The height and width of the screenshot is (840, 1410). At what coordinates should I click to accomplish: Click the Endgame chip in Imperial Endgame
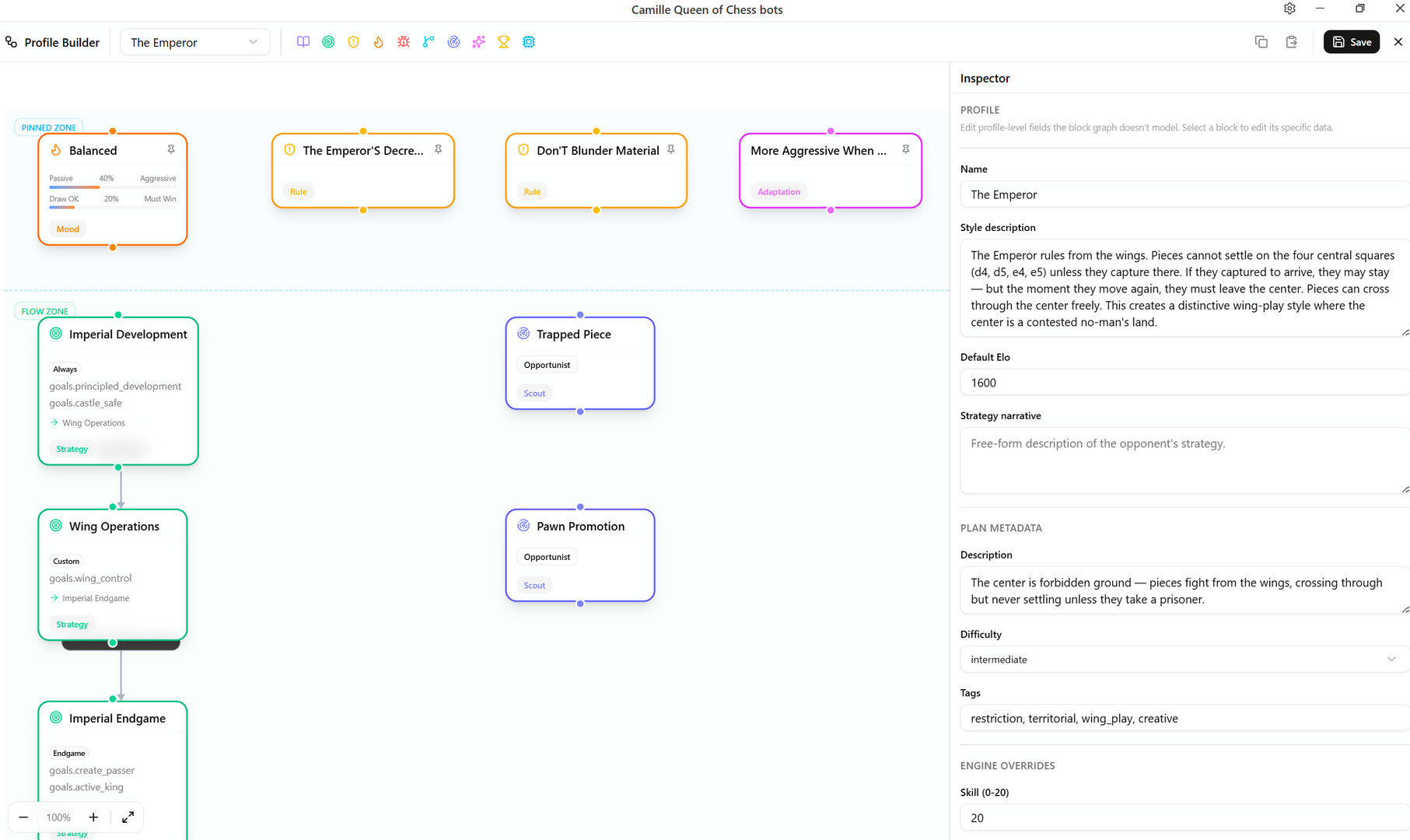point(69,754)
